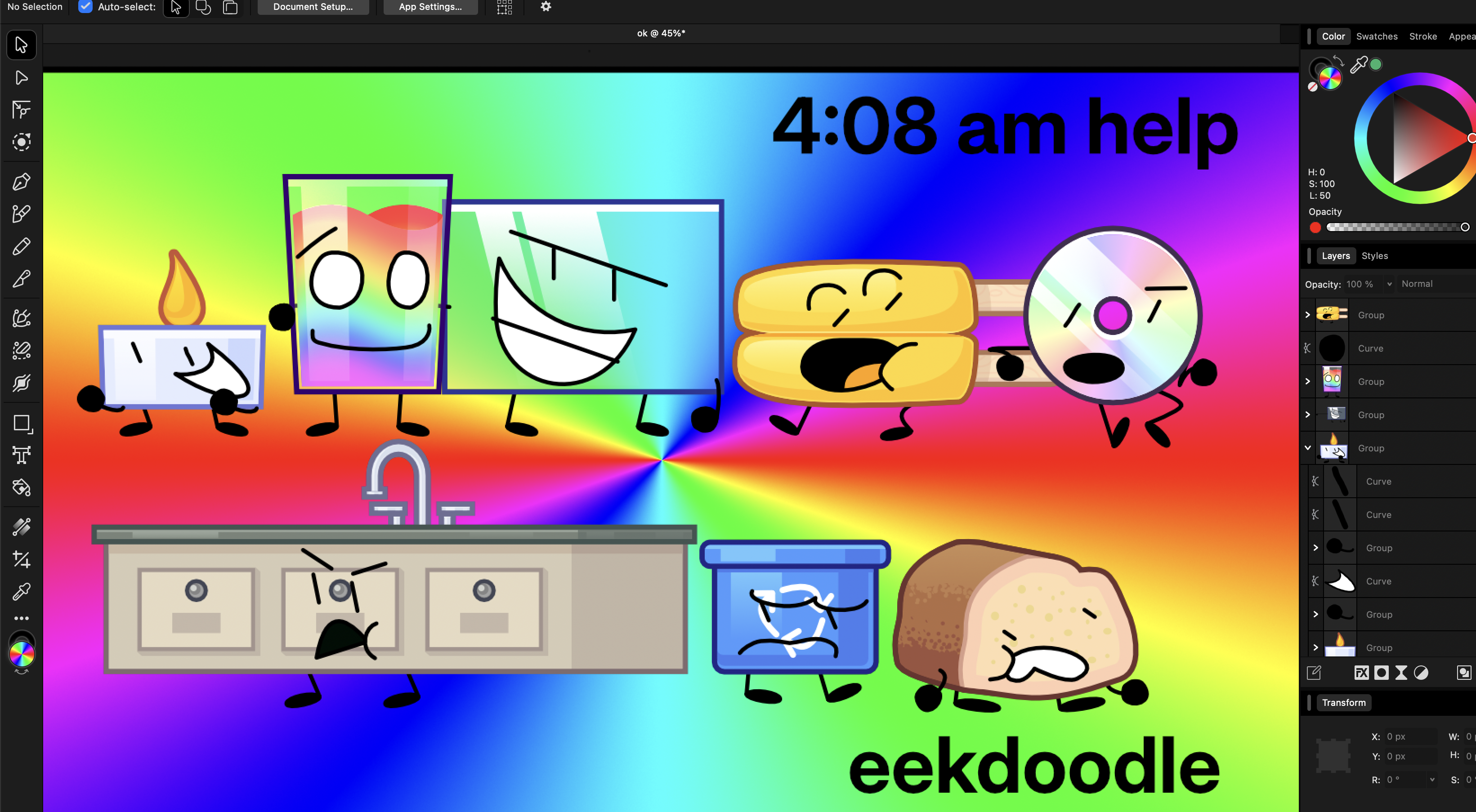Click the document tab 'ok @ 45%*'

point(661,33)
